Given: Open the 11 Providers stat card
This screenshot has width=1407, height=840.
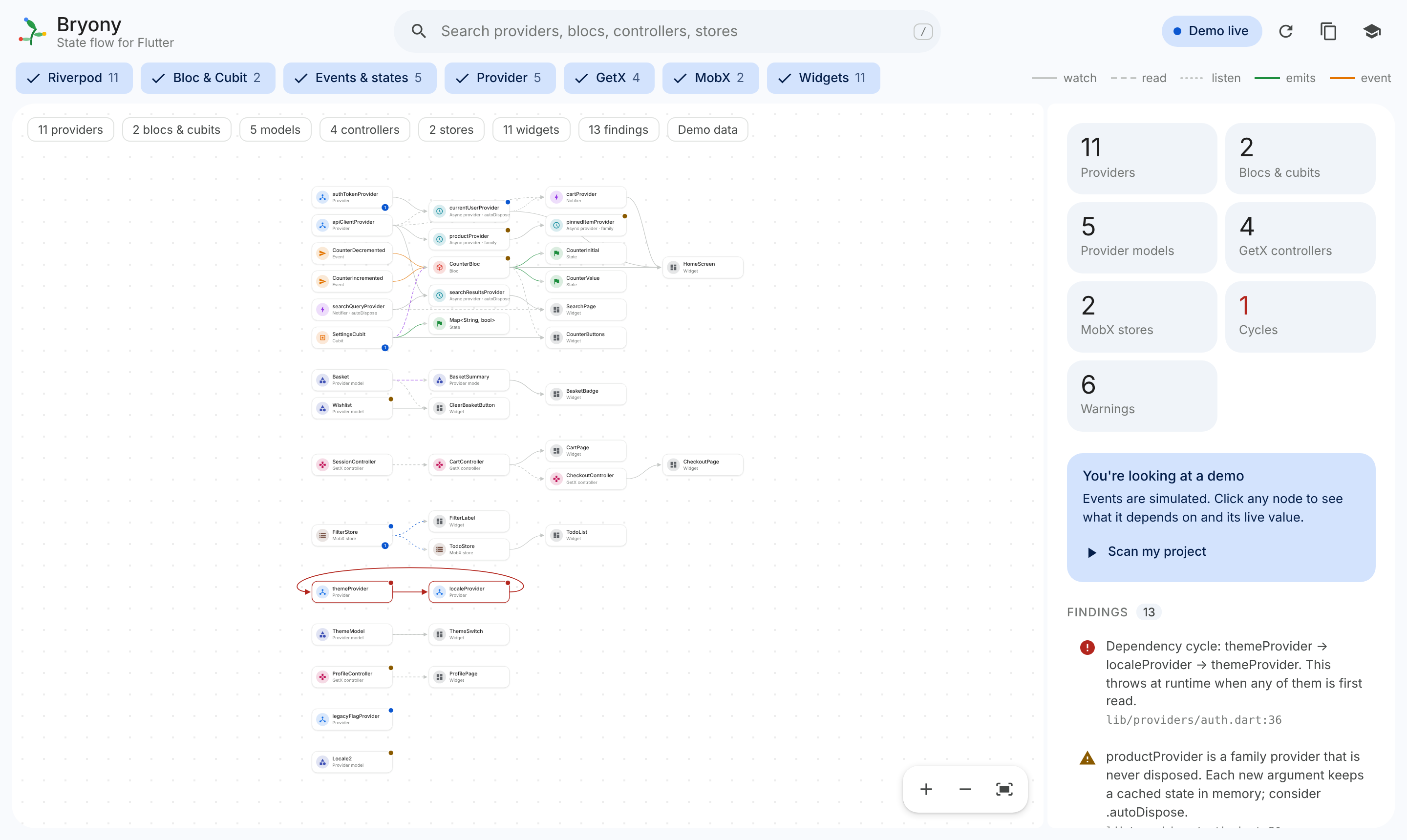Looking at the screenshot, I should (1141, 159).
